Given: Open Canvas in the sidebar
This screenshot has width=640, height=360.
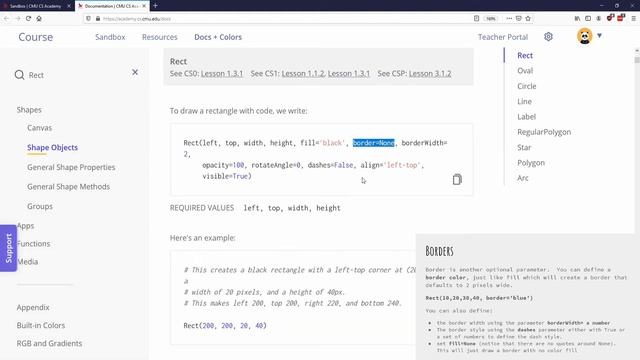Looking at the screenshot, I should point(40,128).
